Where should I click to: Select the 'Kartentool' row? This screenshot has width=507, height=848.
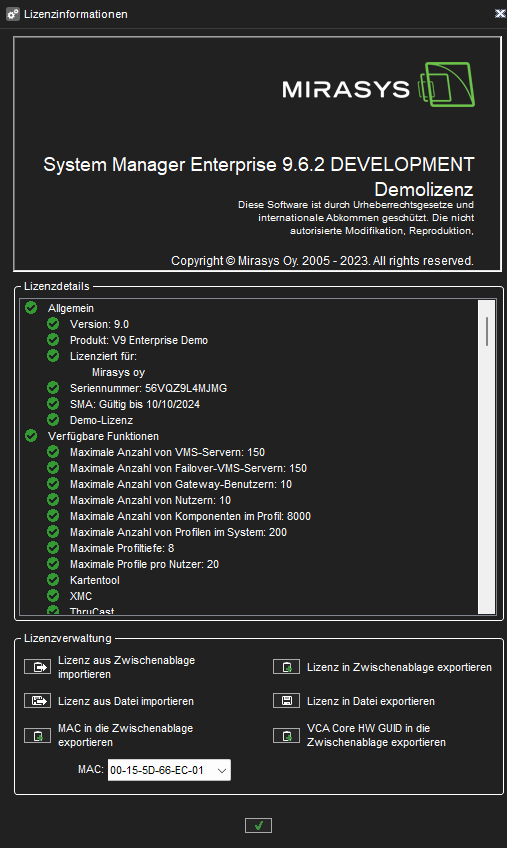point(95,580)
